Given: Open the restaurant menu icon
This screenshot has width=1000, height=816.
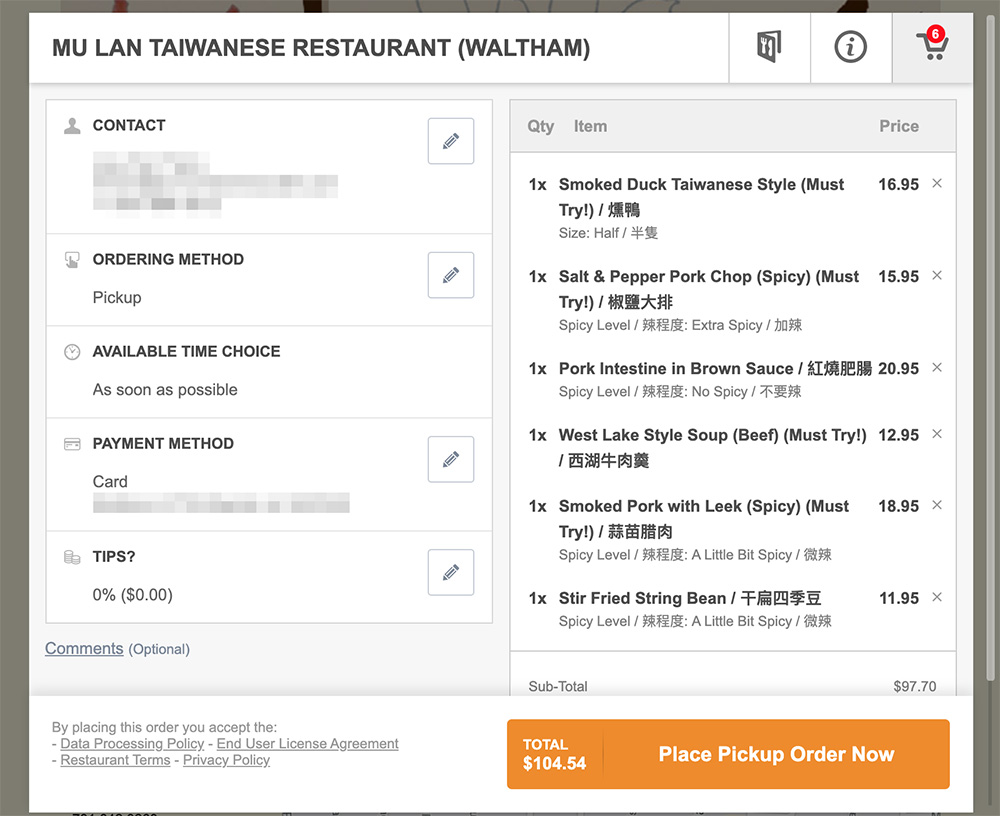Looking at the screenshot, I should 768,47.
